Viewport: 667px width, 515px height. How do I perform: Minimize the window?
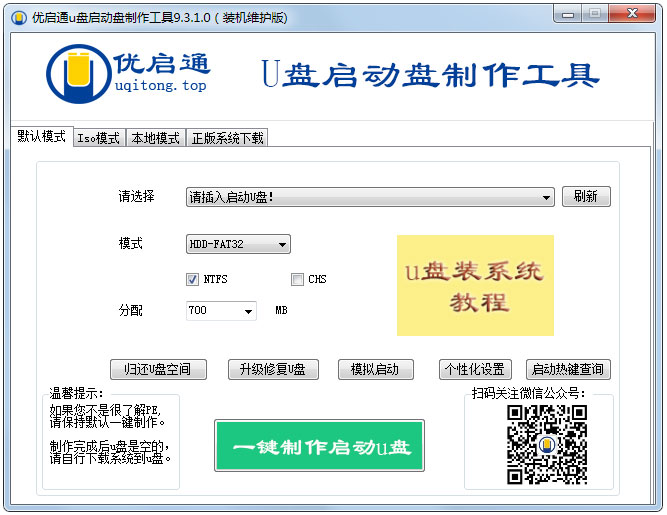tap(568, 14)
